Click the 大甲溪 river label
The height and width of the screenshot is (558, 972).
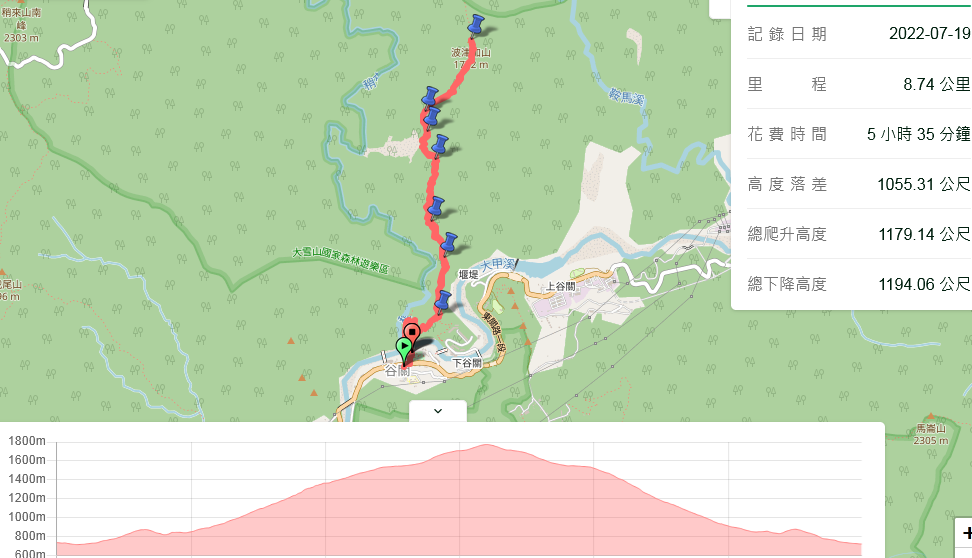point(498,265)
